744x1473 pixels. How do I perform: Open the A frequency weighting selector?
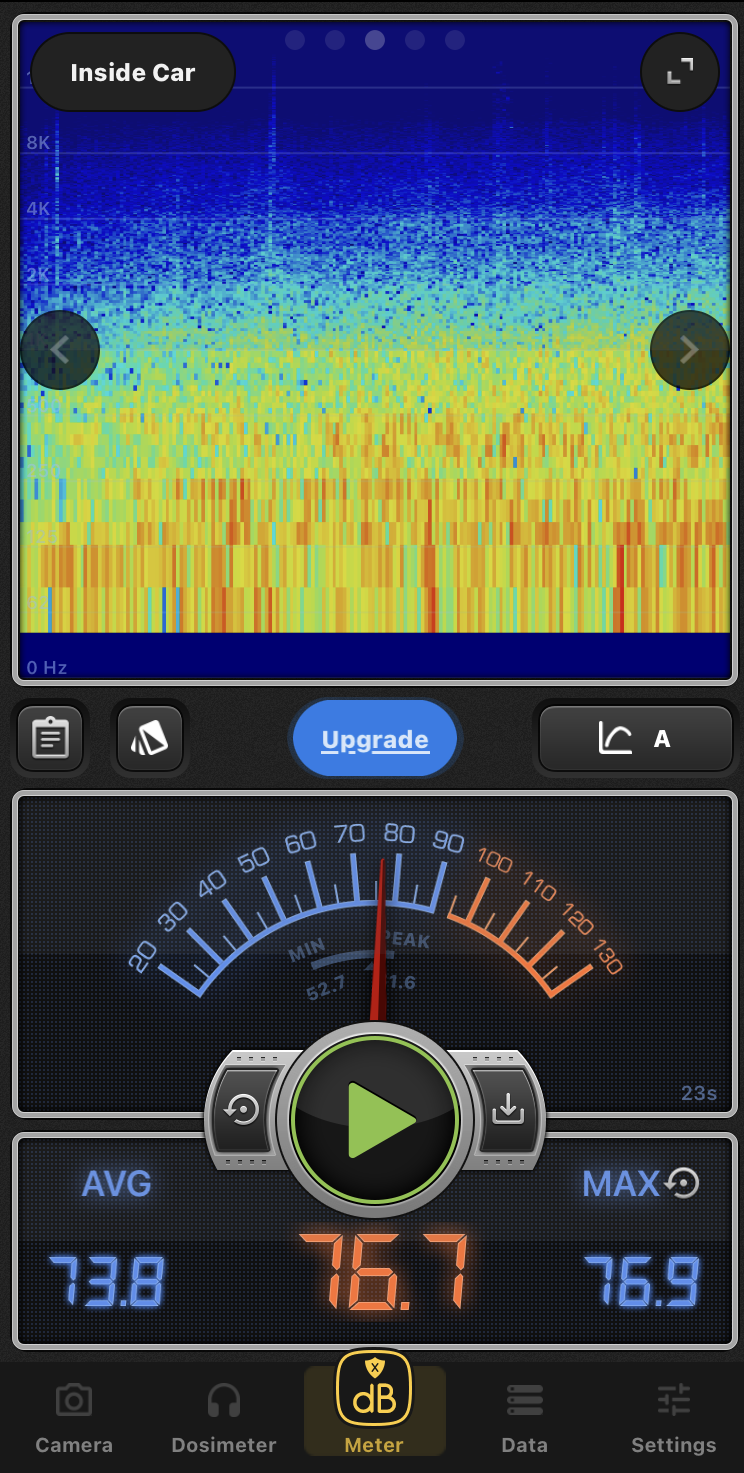pos(636,739)
